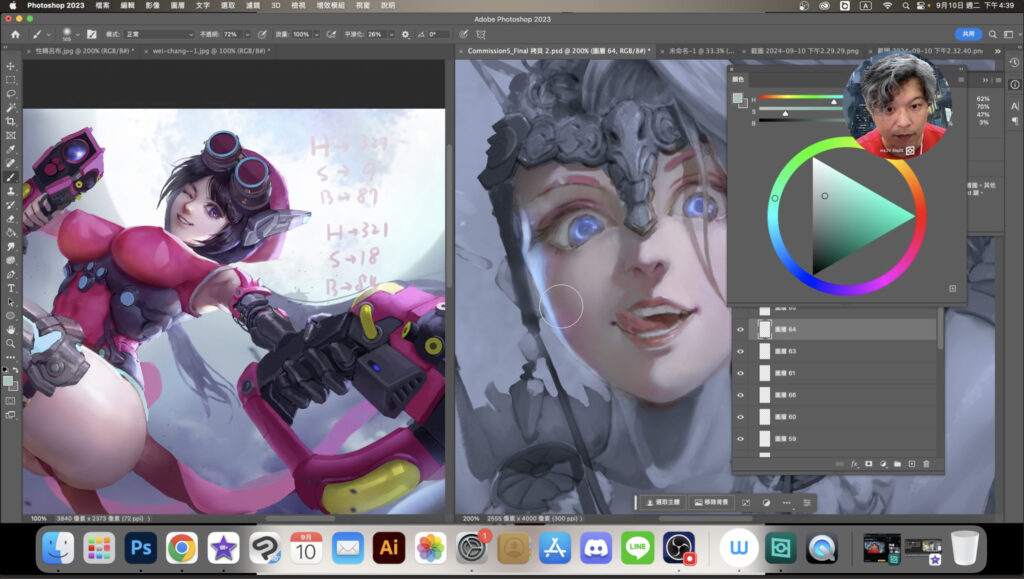
Task: Select the Healing Brush tool
Action: 11,163
